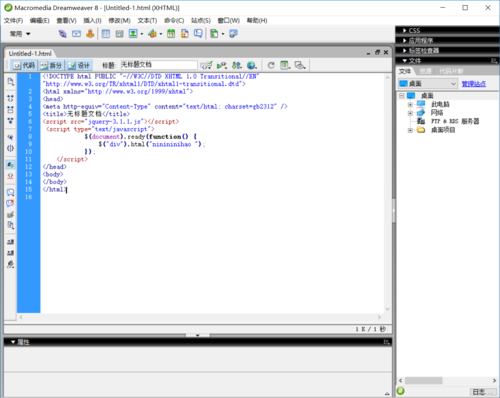Open the 编辑(E) menu

coord(39,21)
